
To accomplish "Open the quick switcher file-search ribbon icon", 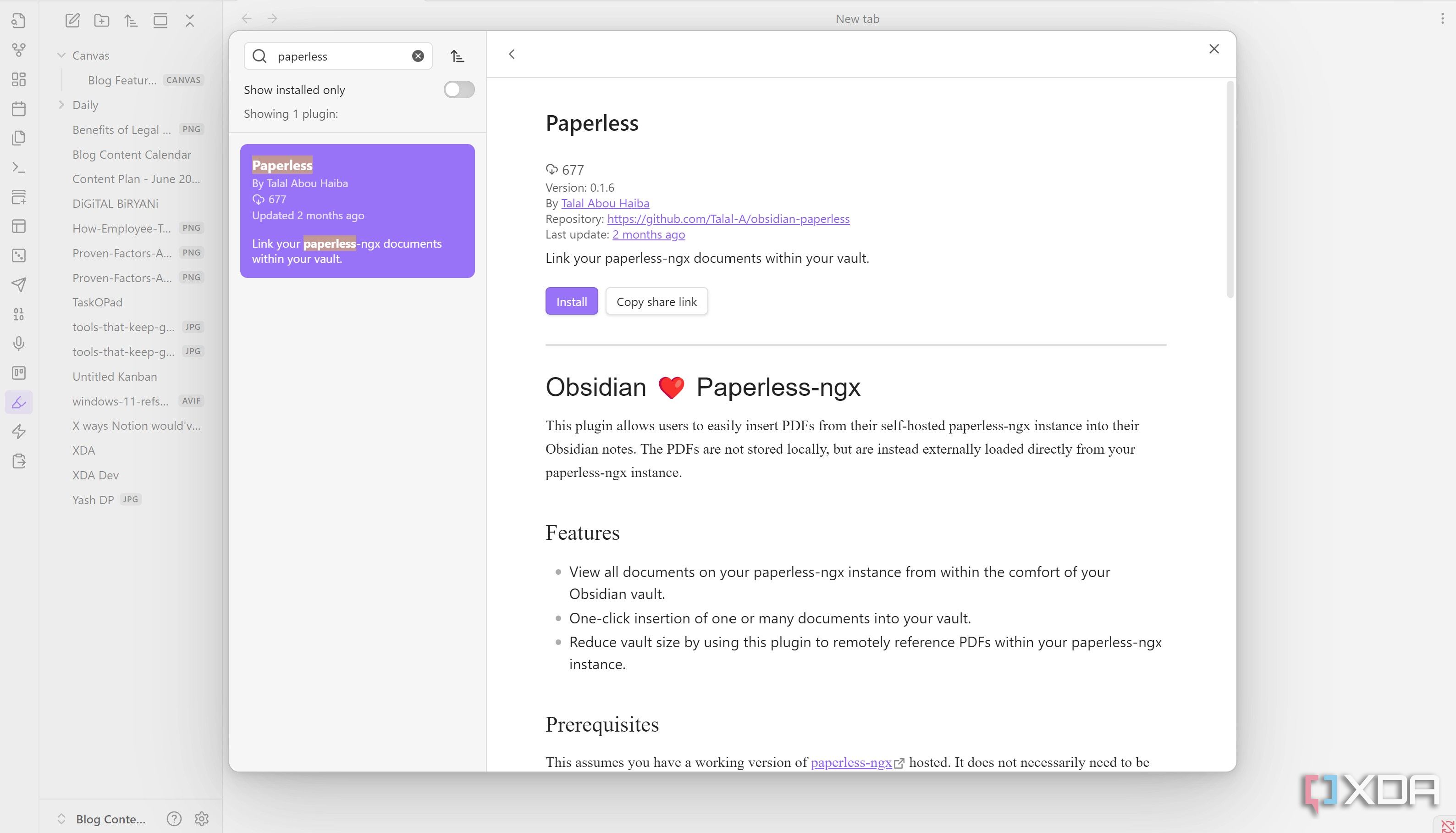I will (x=18, y=21).
